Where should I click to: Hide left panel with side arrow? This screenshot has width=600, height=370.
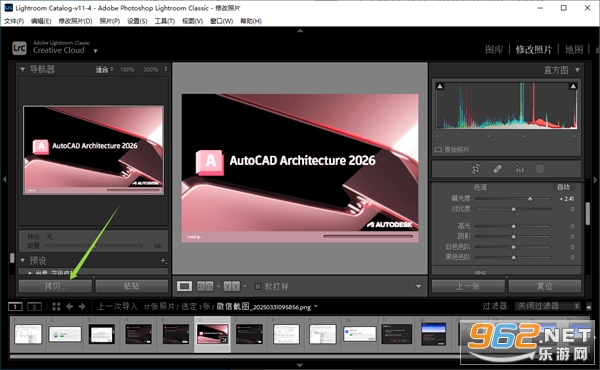click(4, 179)
